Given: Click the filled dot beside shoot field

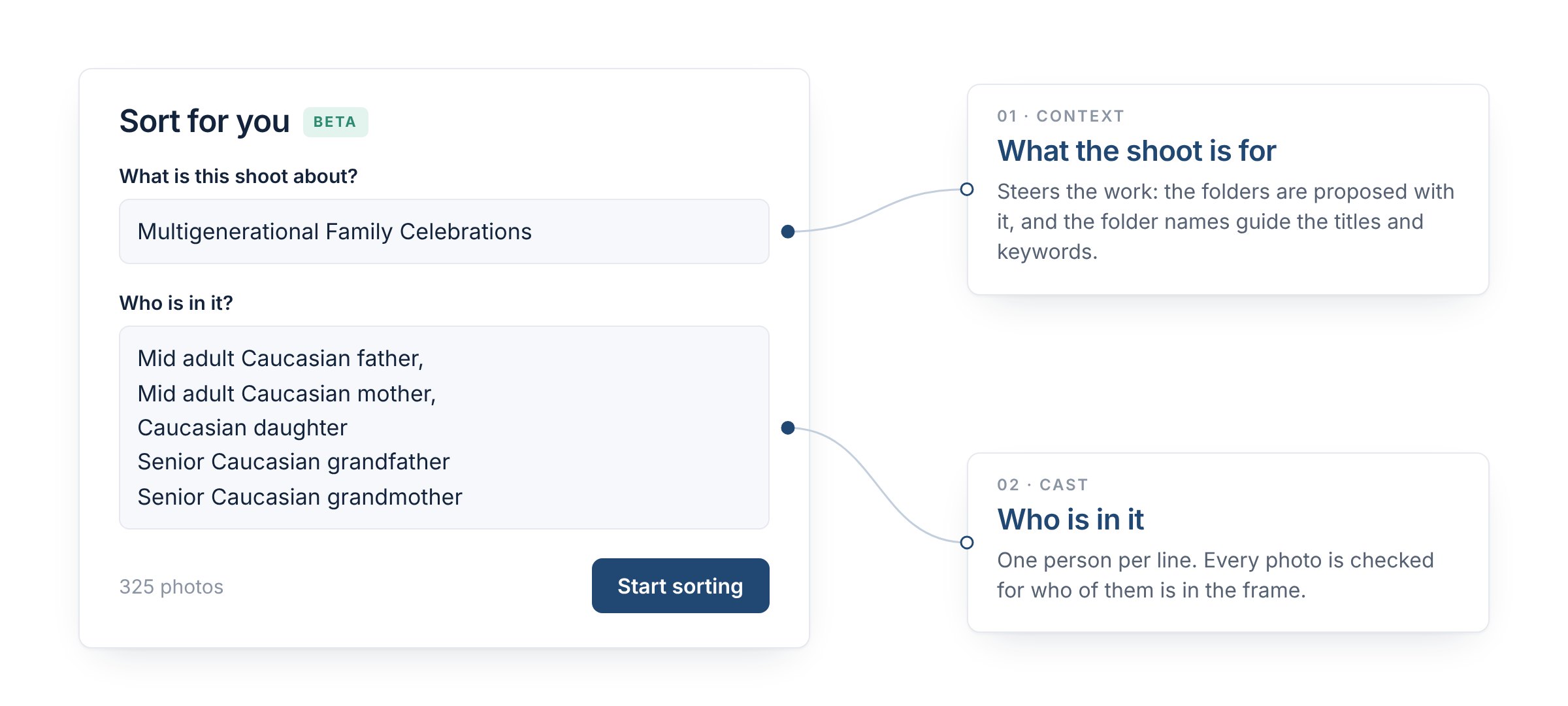Looking at the screenshot, I should [x=788, y=231].
